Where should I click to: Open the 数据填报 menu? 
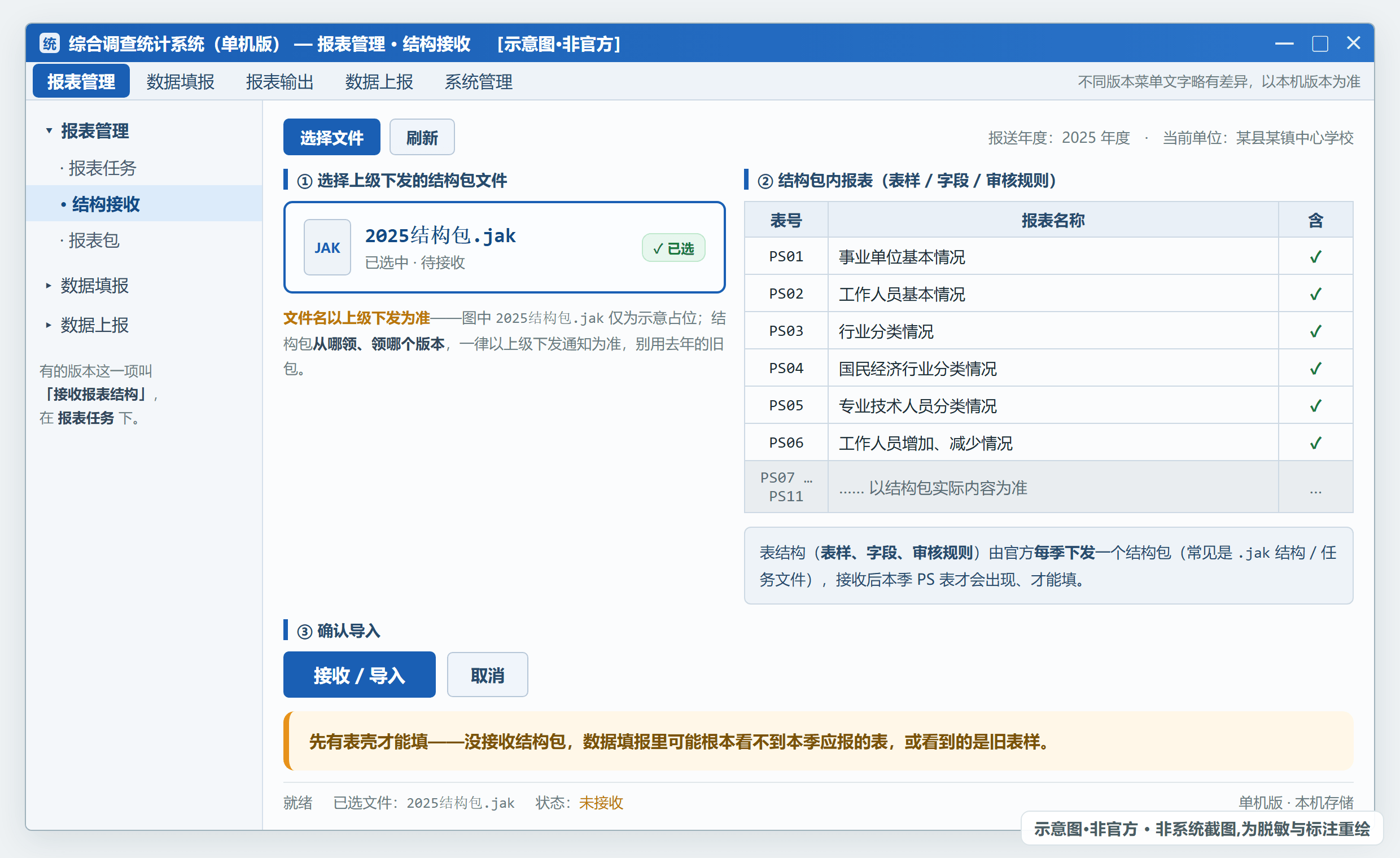coord(180,81)
